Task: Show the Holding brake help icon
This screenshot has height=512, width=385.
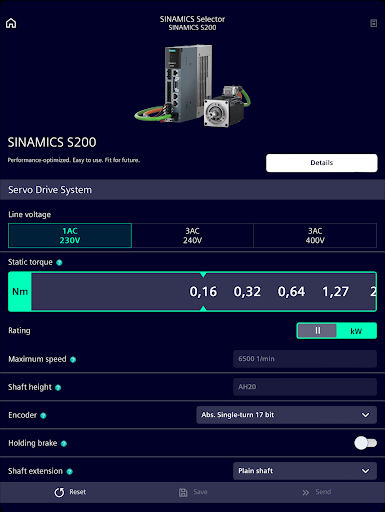Action: (x=64, y=443)
